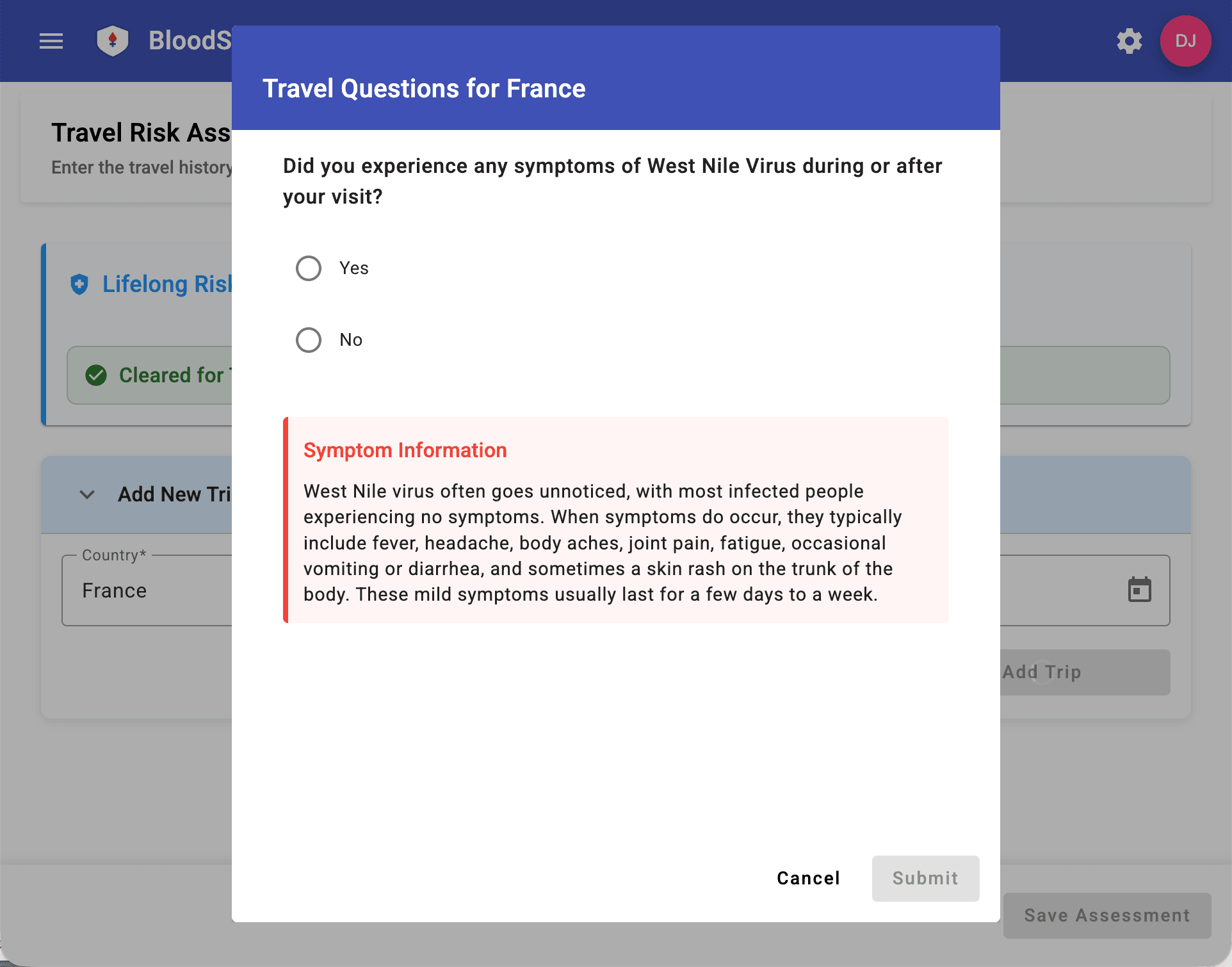Click the red accent bar on Symptom Information

tap(286, 520)
